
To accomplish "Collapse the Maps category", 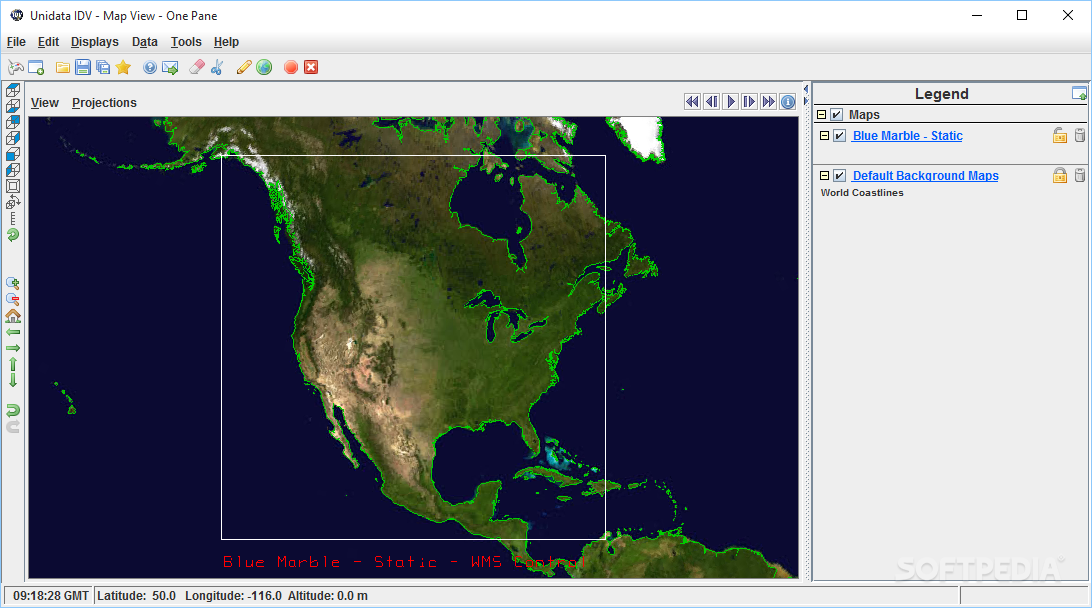I will tap(821, 115).
